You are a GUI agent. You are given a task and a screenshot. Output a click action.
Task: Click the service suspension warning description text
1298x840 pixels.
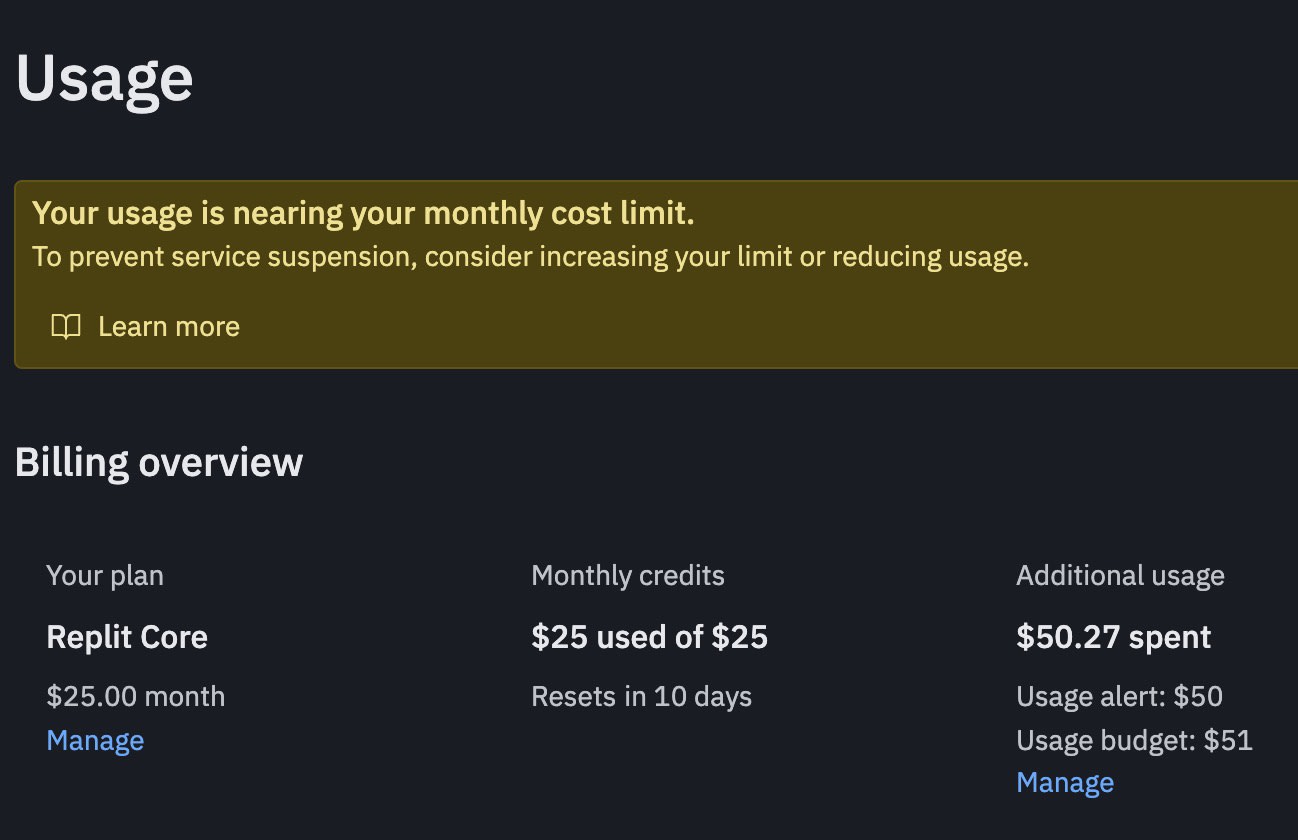(530, 257)
